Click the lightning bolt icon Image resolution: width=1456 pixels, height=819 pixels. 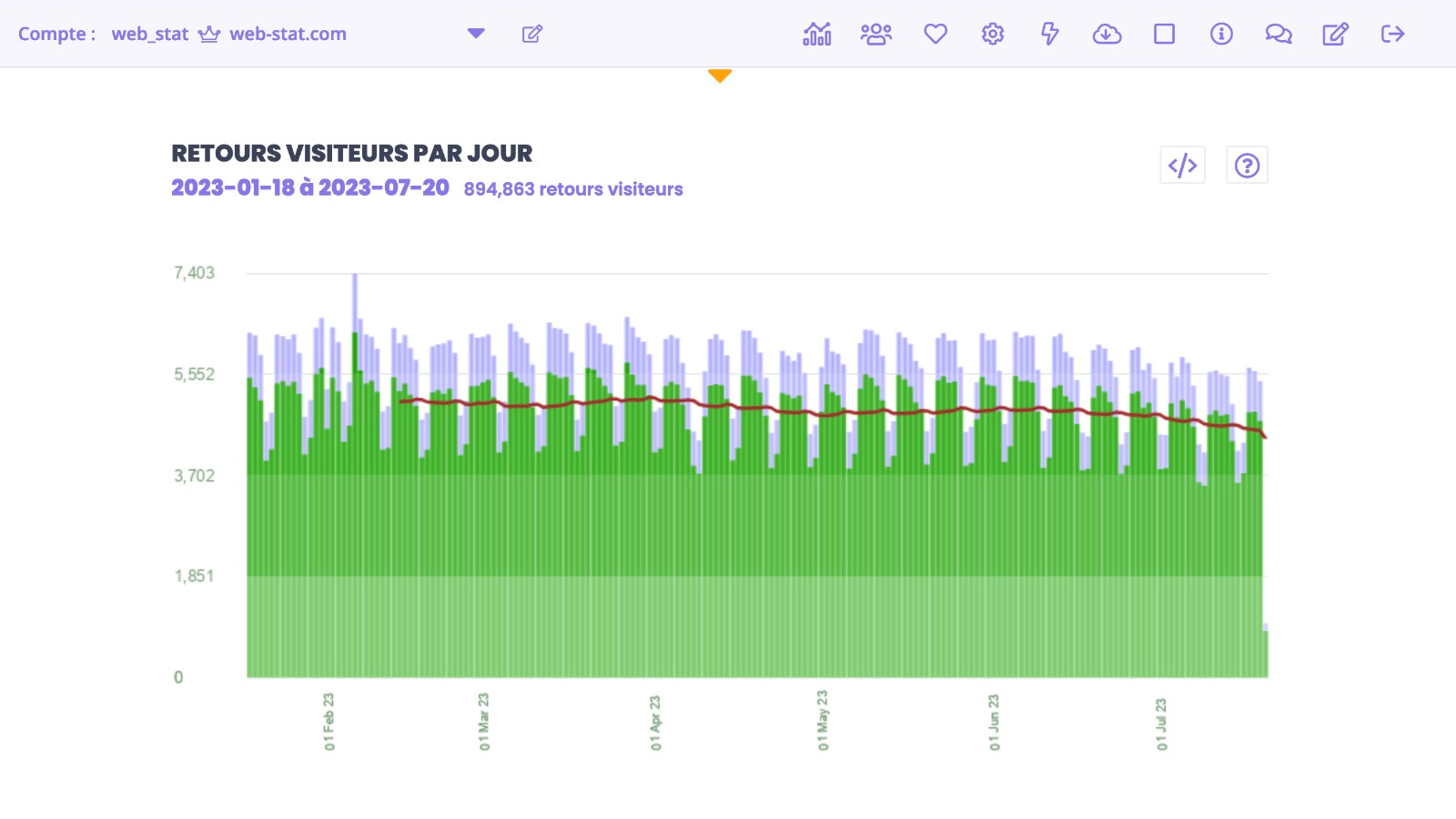point(1050,34)
